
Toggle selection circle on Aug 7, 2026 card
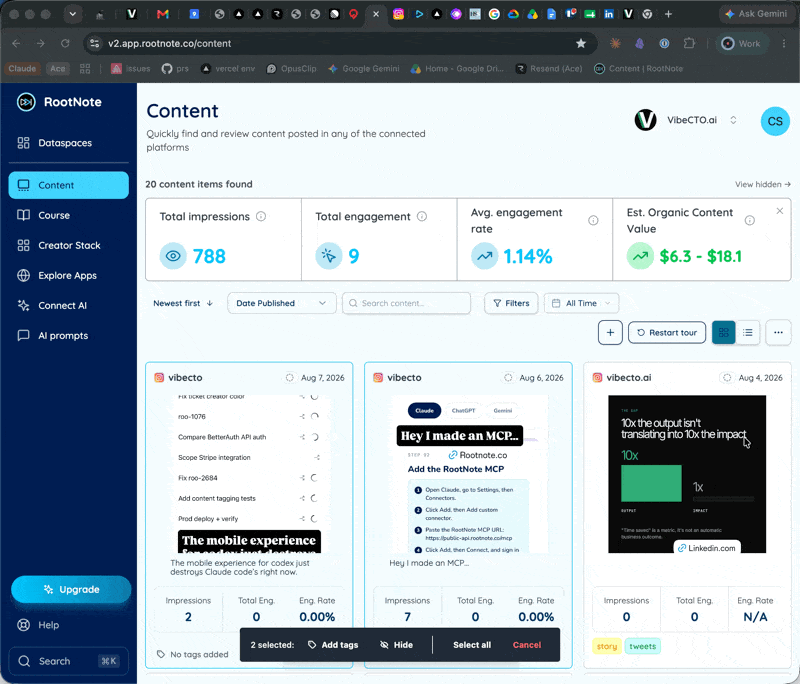(x=289, y=377)
